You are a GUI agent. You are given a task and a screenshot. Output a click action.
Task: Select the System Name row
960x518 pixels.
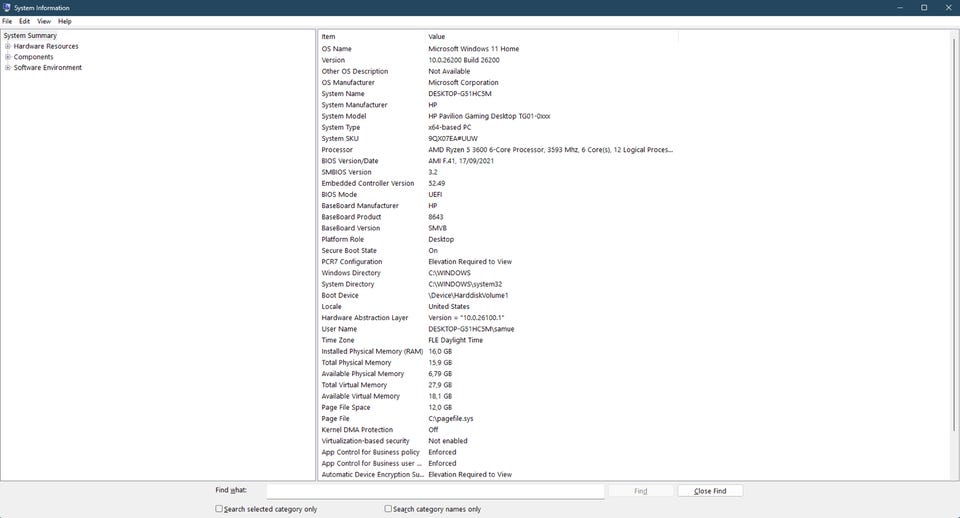coord(498,94)
